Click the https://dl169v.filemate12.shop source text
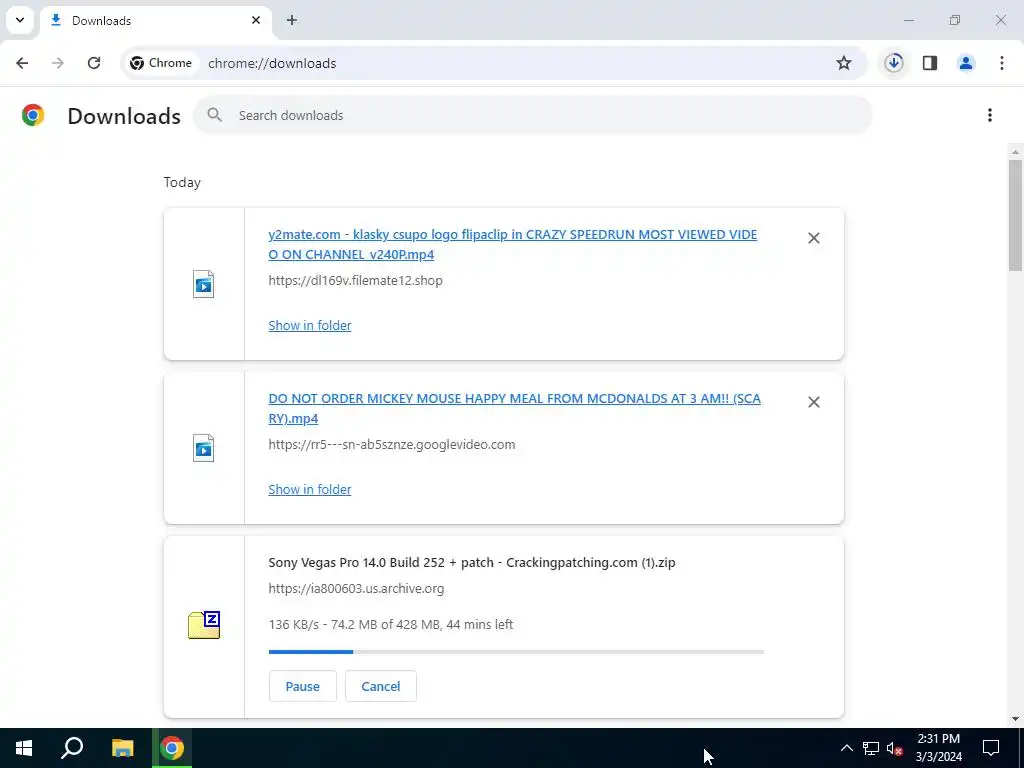 (355, 280)
